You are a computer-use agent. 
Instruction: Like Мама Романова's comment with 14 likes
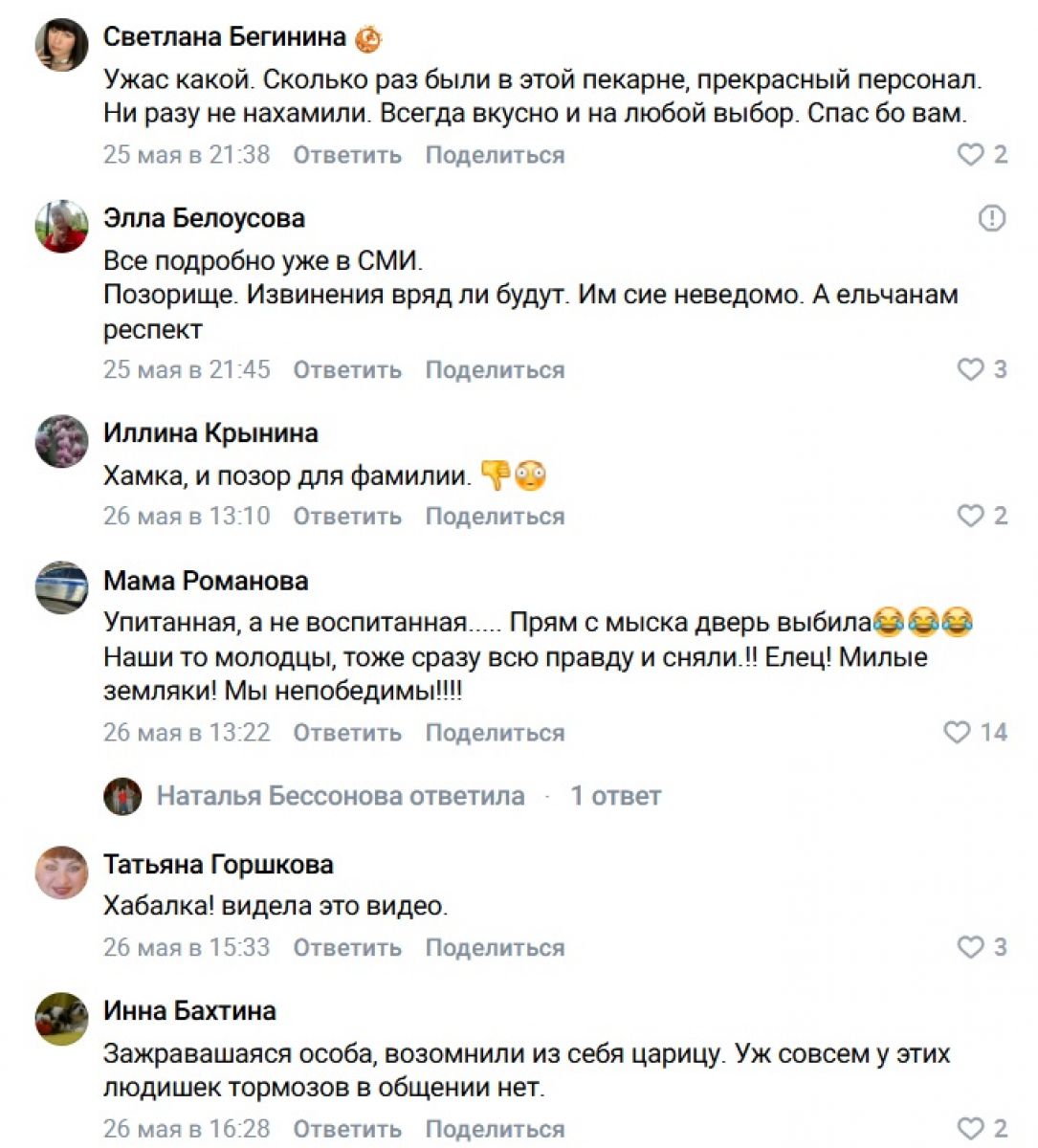[x=957, y=733]
